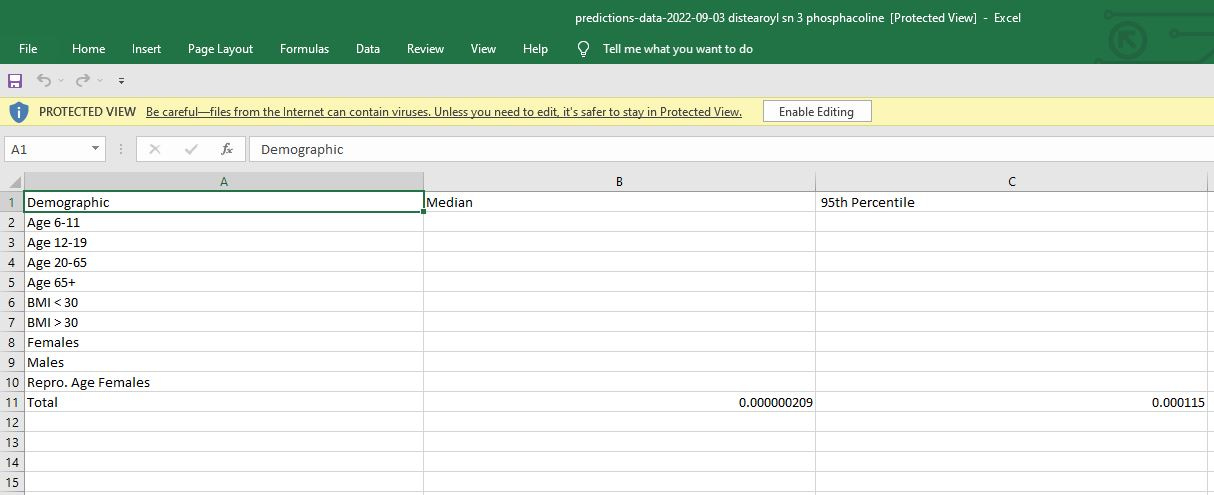1214x495 pixels.
Task: Open the Redo history dropdown arrow
Action: 100,80
